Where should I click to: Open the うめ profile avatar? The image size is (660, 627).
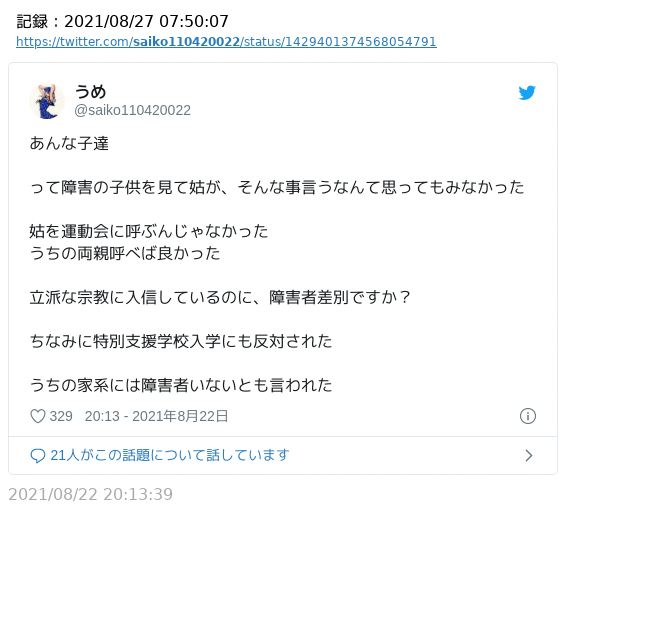coord(47,101)
